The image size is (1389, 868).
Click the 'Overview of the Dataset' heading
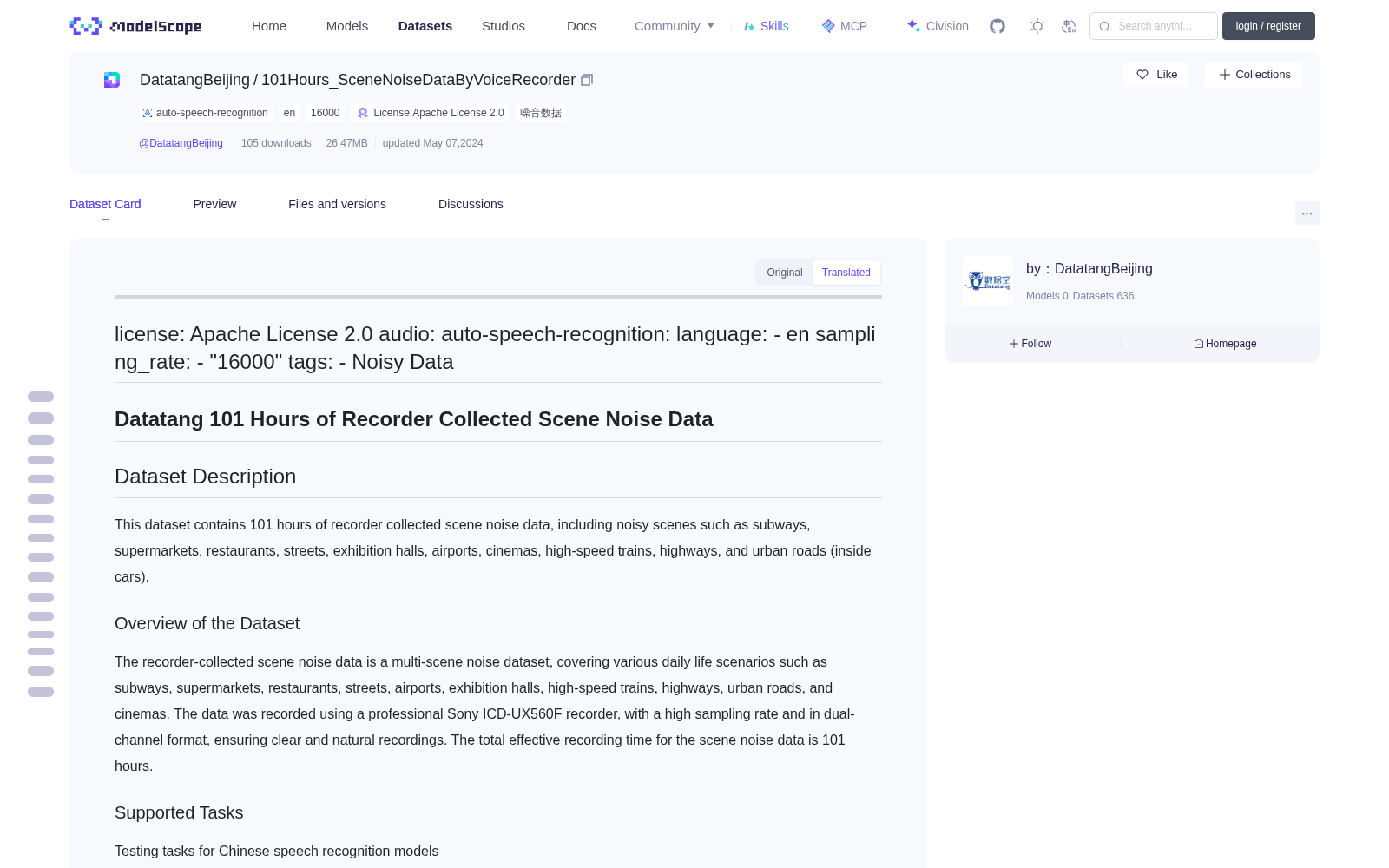[207, 623]
